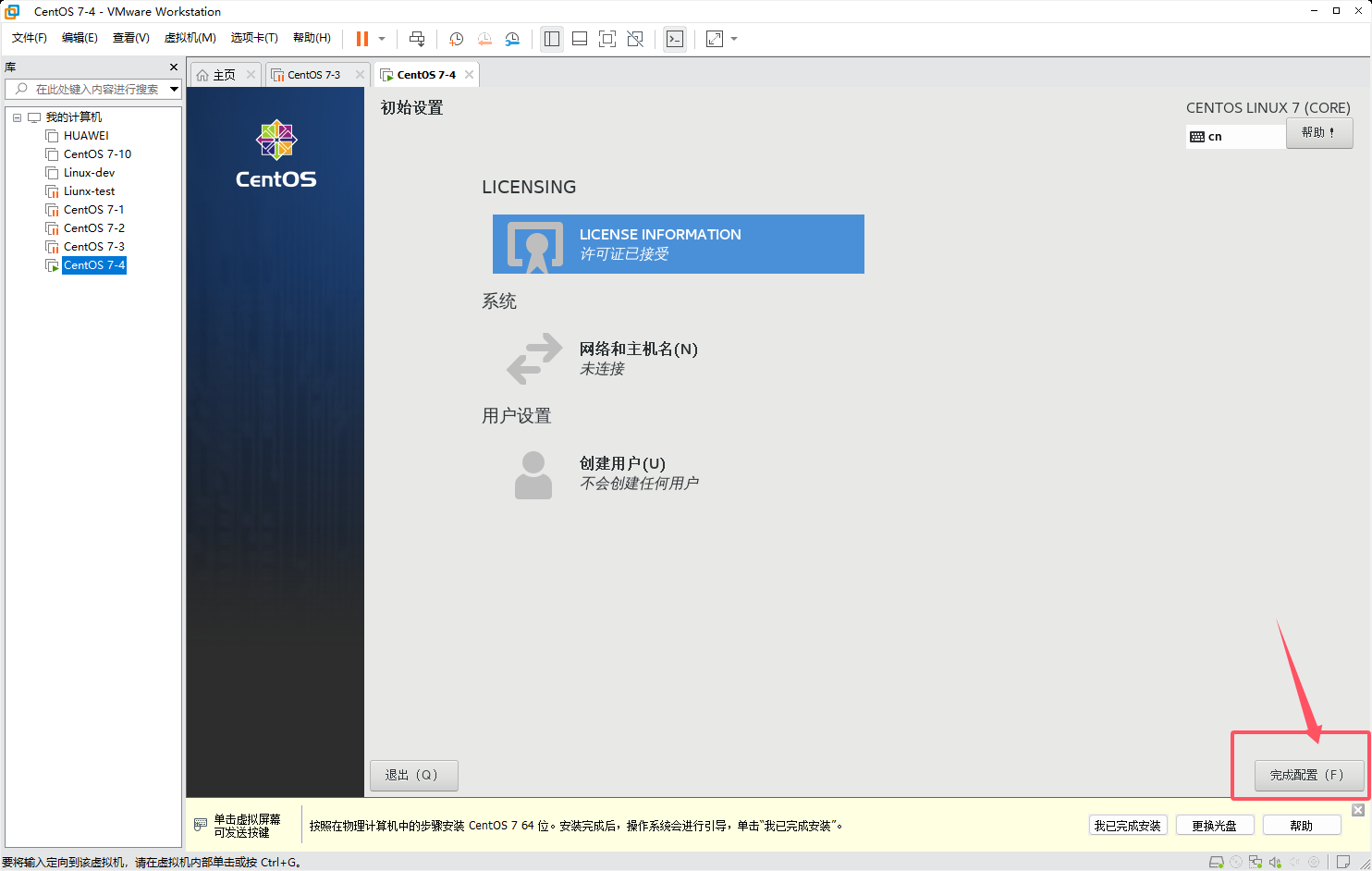The height and width of the screenshot is (871, 1372).
Task: Select CentOS 7-3 in the library tree
Action: (x=93, y=247)
